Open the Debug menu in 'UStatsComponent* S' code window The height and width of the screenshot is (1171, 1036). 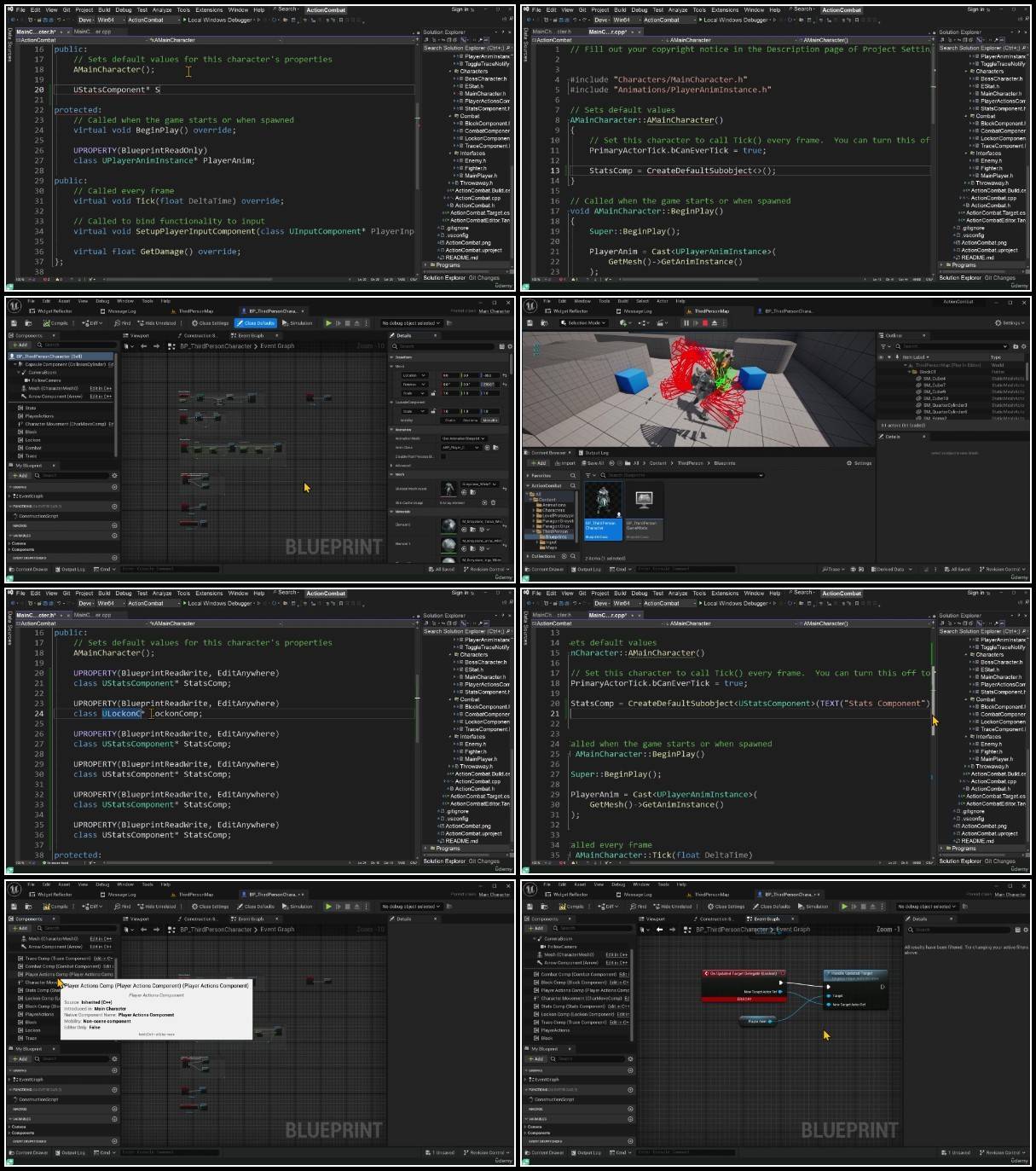(x=124, y=10)
